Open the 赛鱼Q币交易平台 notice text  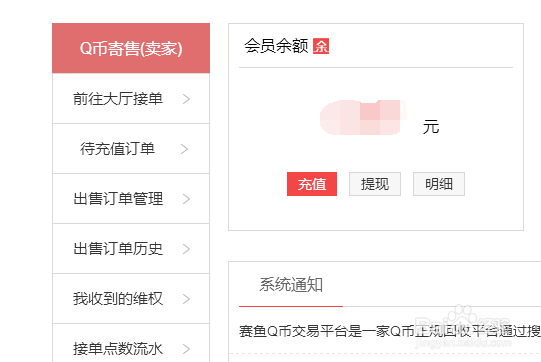coord(390,331)
